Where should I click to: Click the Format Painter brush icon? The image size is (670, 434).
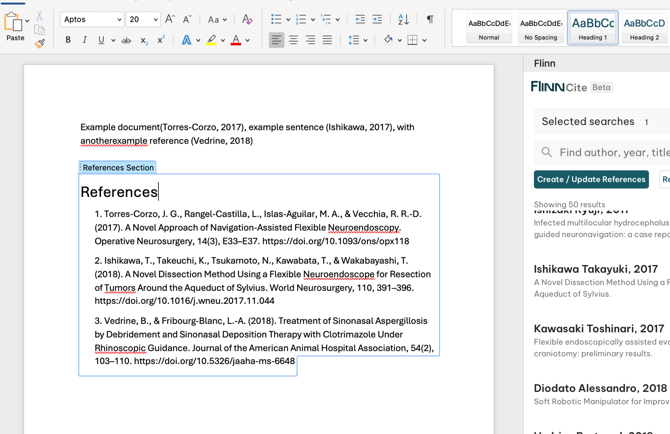pyautogui.click(x=40, y=43)
